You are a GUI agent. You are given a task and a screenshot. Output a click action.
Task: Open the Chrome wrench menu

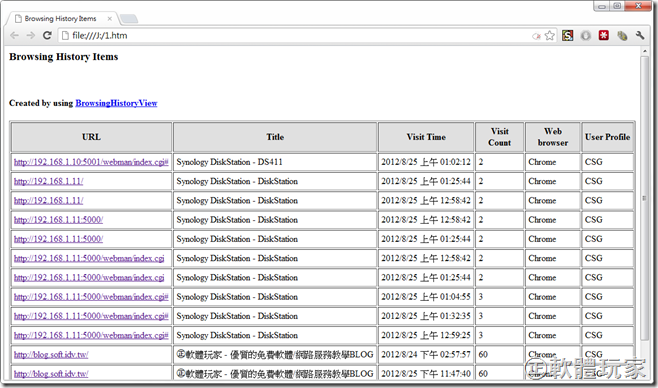(640, 36)
